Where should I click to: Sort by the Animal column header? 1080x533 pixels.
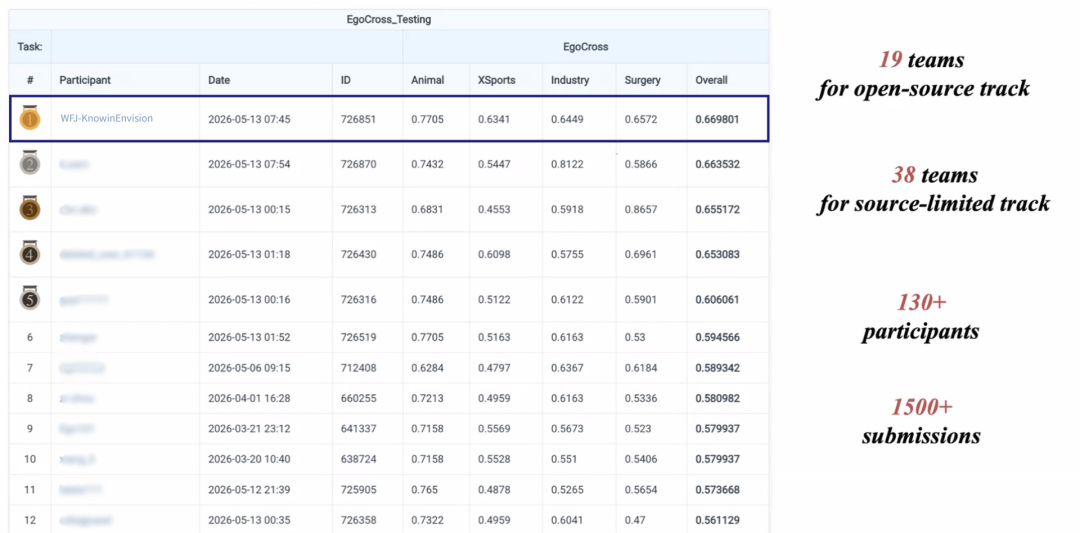click(428, 80)
